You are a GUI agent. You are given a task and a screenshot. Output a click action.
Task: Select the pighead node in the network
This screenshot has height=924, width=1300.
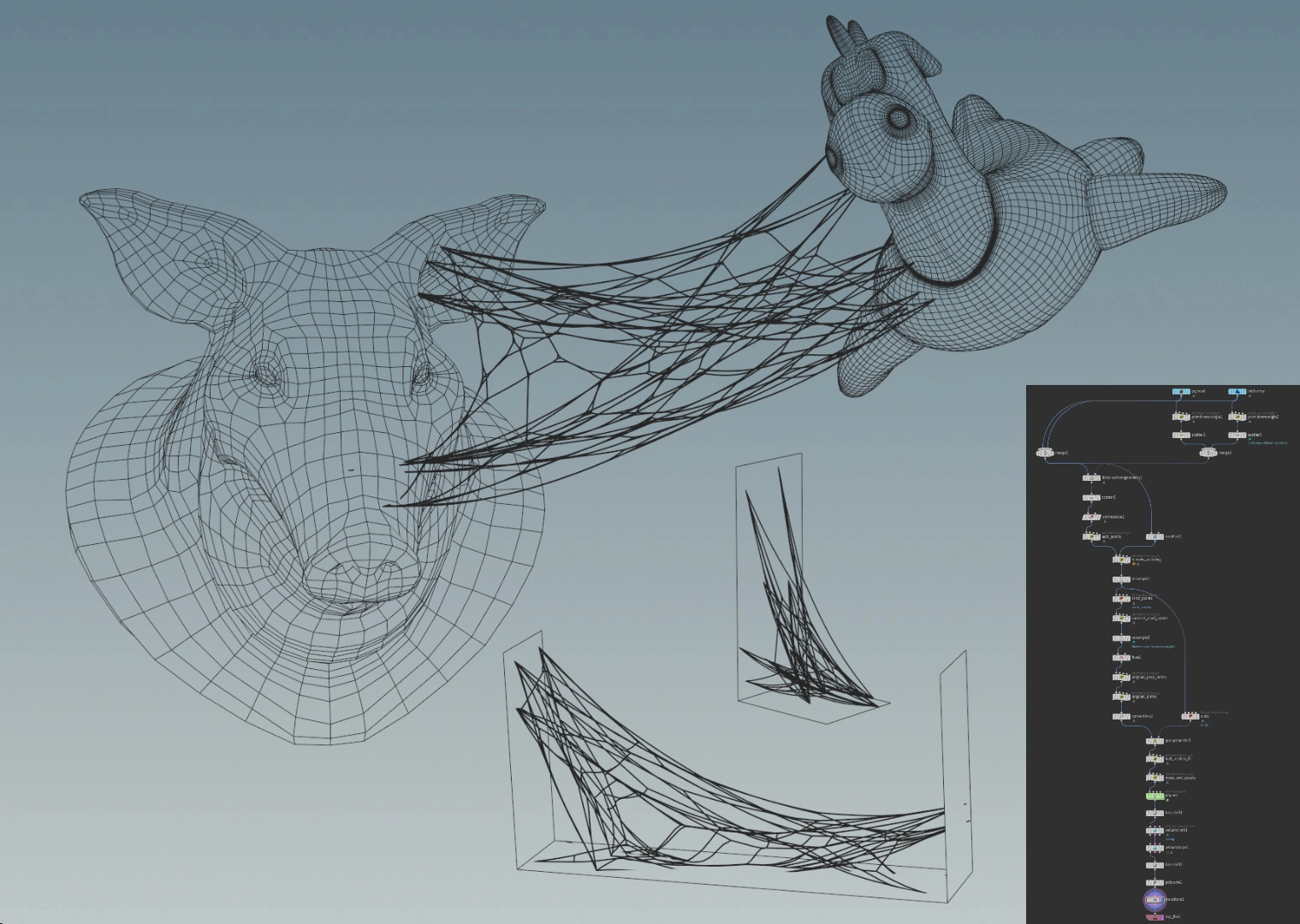click(1181, 392)
